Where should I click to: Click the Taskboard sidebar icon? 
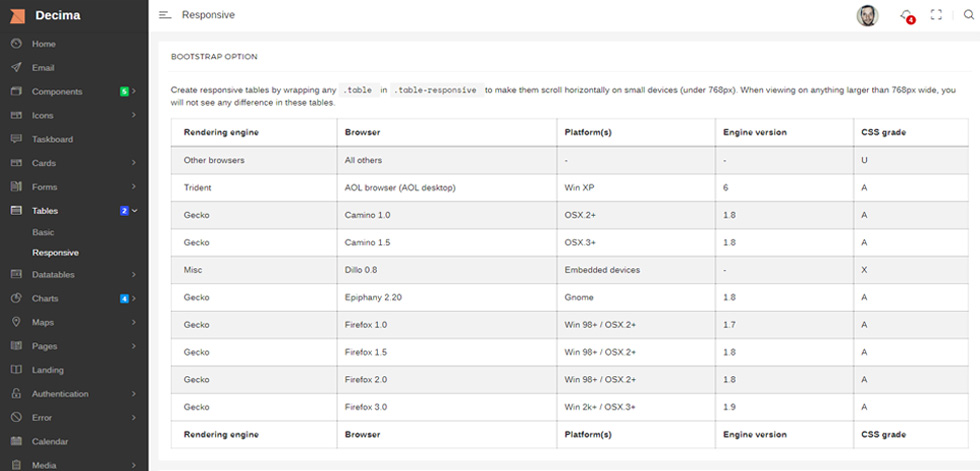pos(17,139)
